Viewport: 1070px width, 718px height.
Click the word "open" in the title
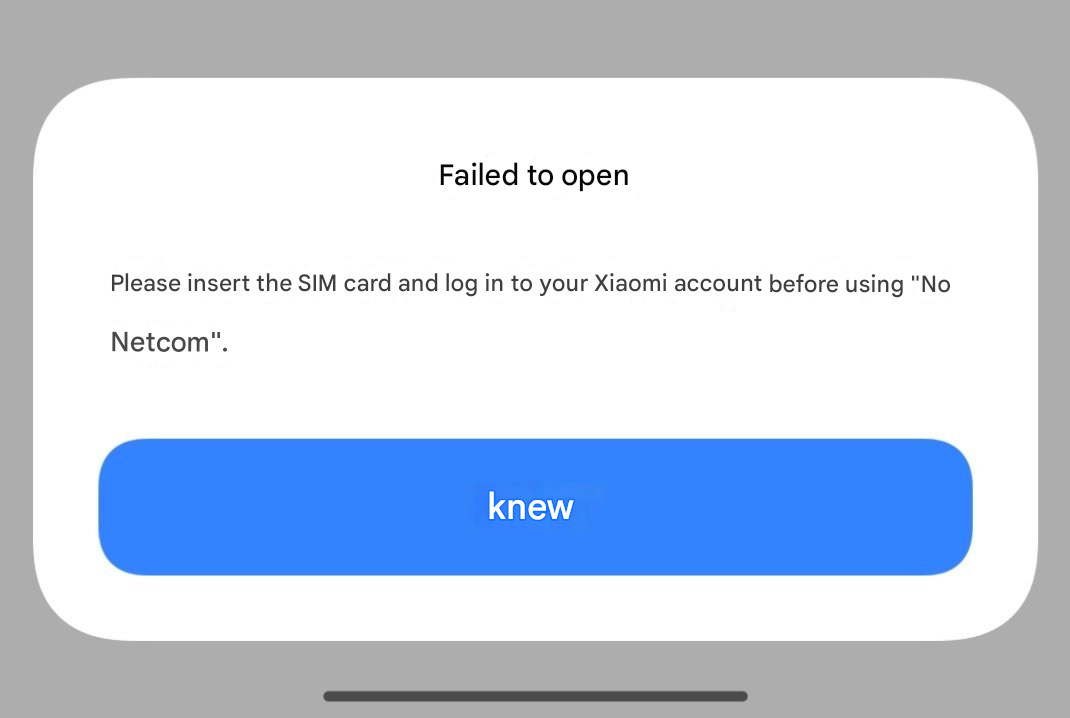594,176
